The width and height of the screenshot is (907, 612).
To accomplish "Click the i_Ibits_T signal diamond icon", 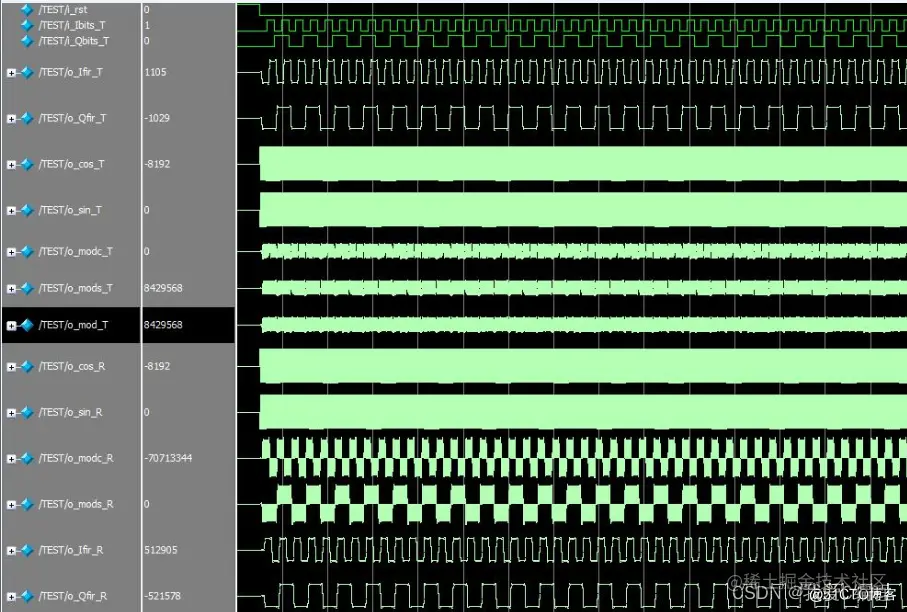I will [x=27, y=25].
